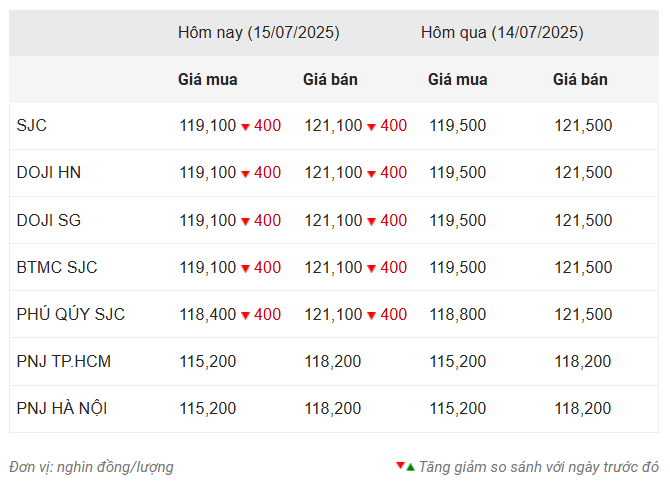The image size is (670, 492).
Task: Click the red down arrow in DOJI SG buy price
Action: [245, 222]
